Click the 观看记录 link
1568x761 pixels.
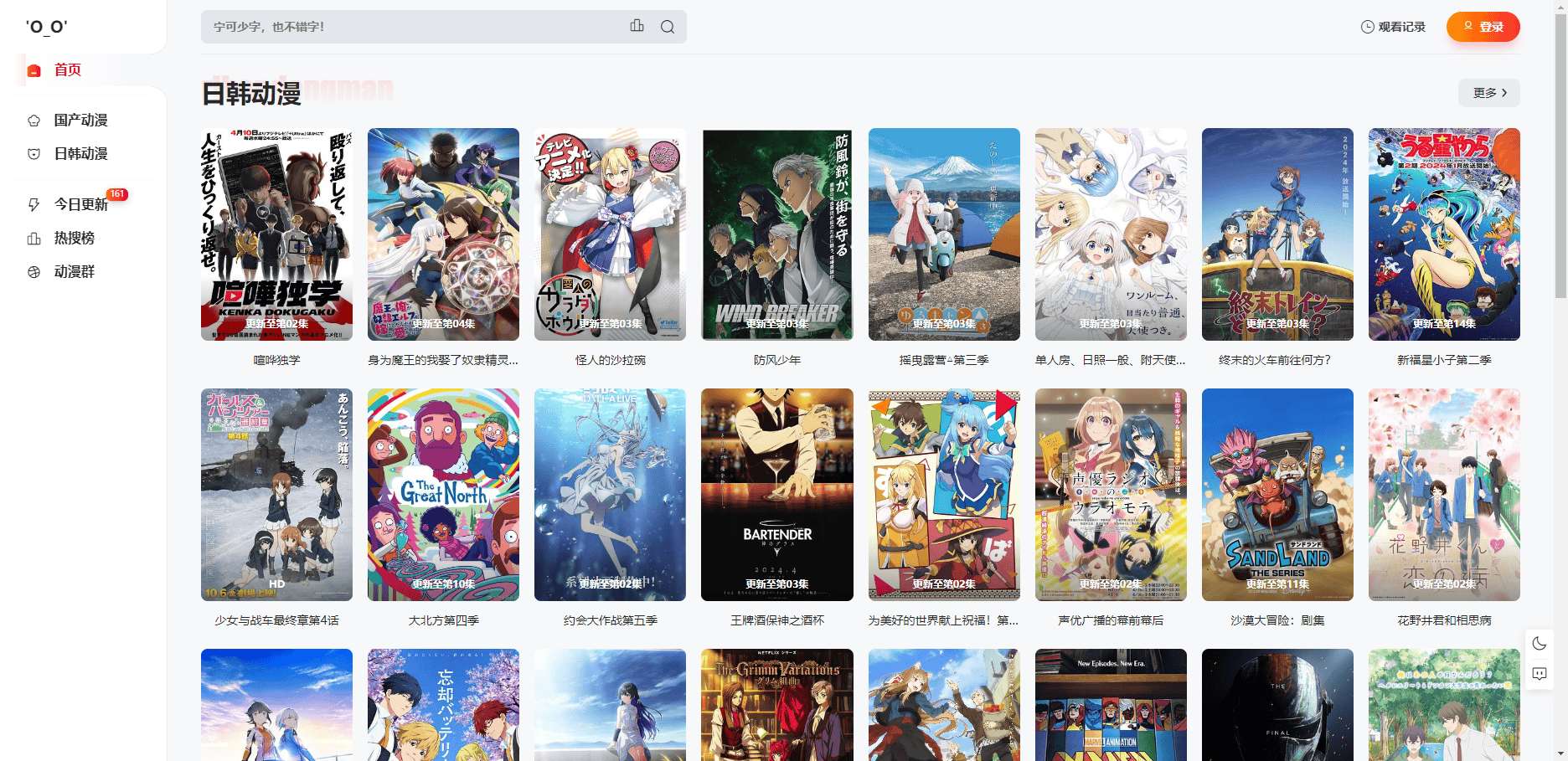[1393, 27]
